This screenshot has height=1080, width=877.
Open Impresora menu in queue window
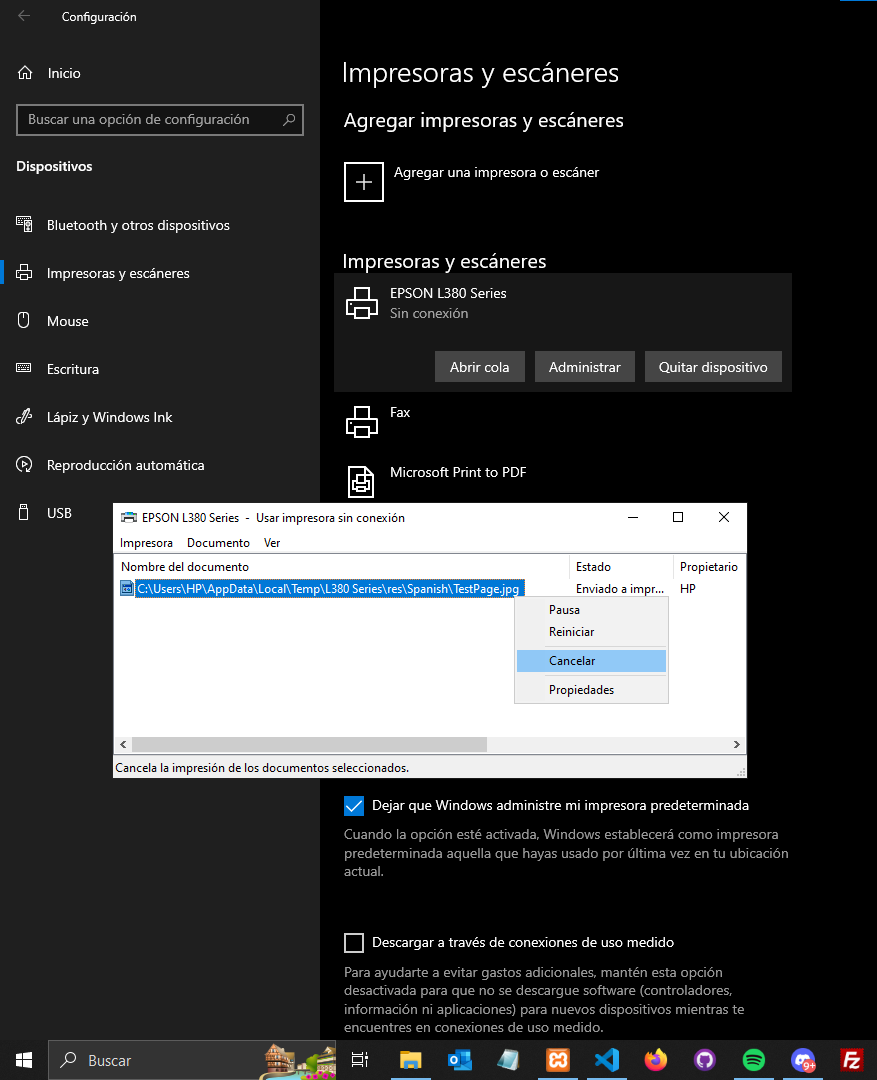pyautogui.click(x=146, y=543)
